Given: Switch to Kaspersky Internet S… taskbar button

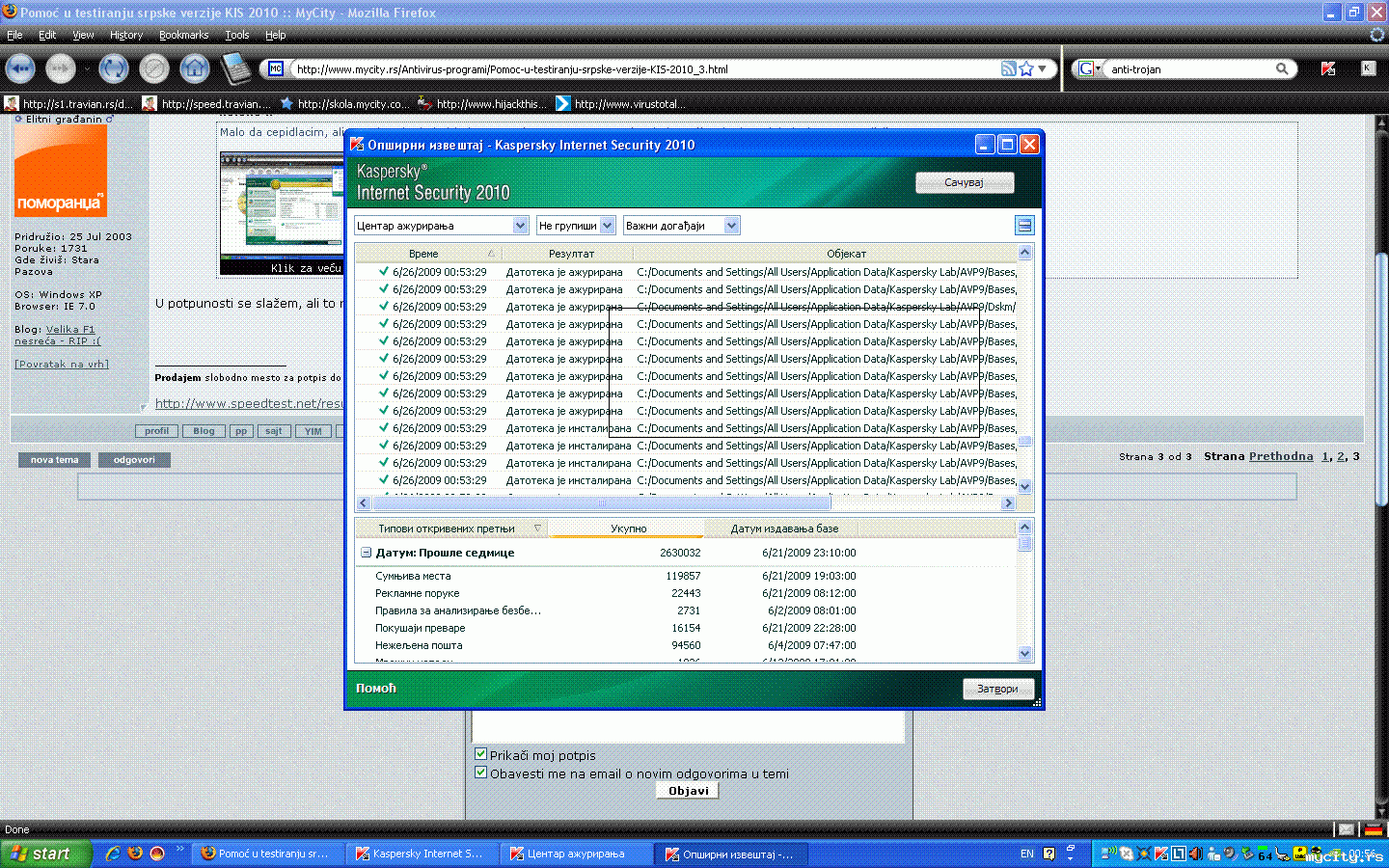Looking at the screenshot, I should [x=422, y=854].
